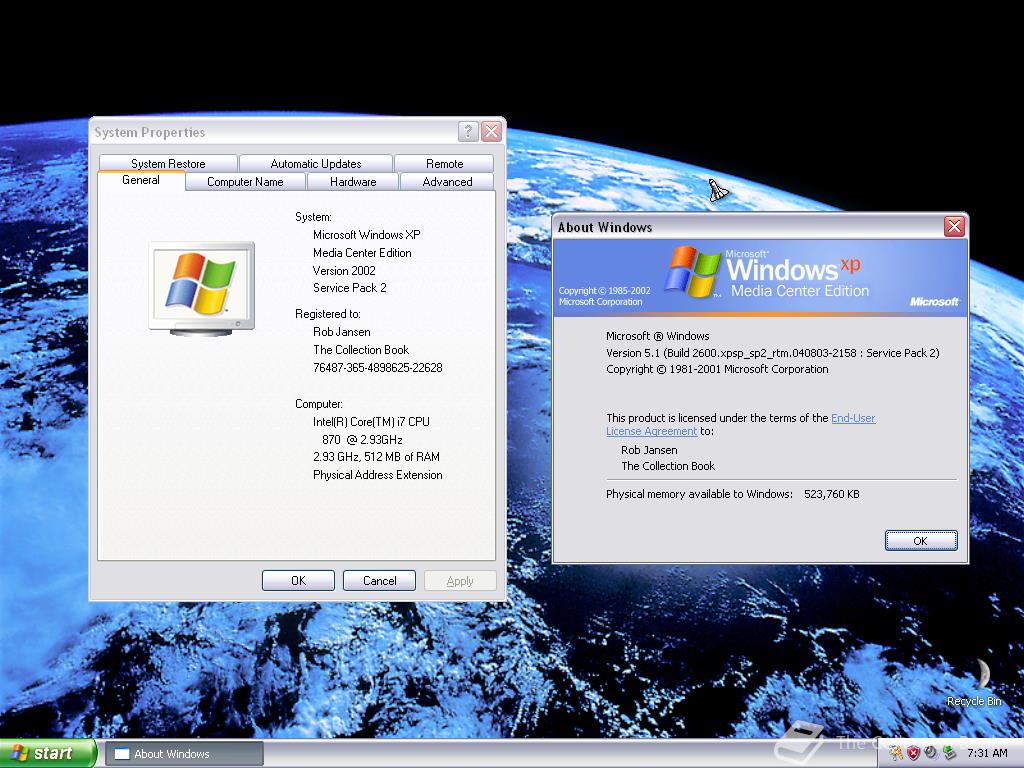Select the General tab

(141, 180)
